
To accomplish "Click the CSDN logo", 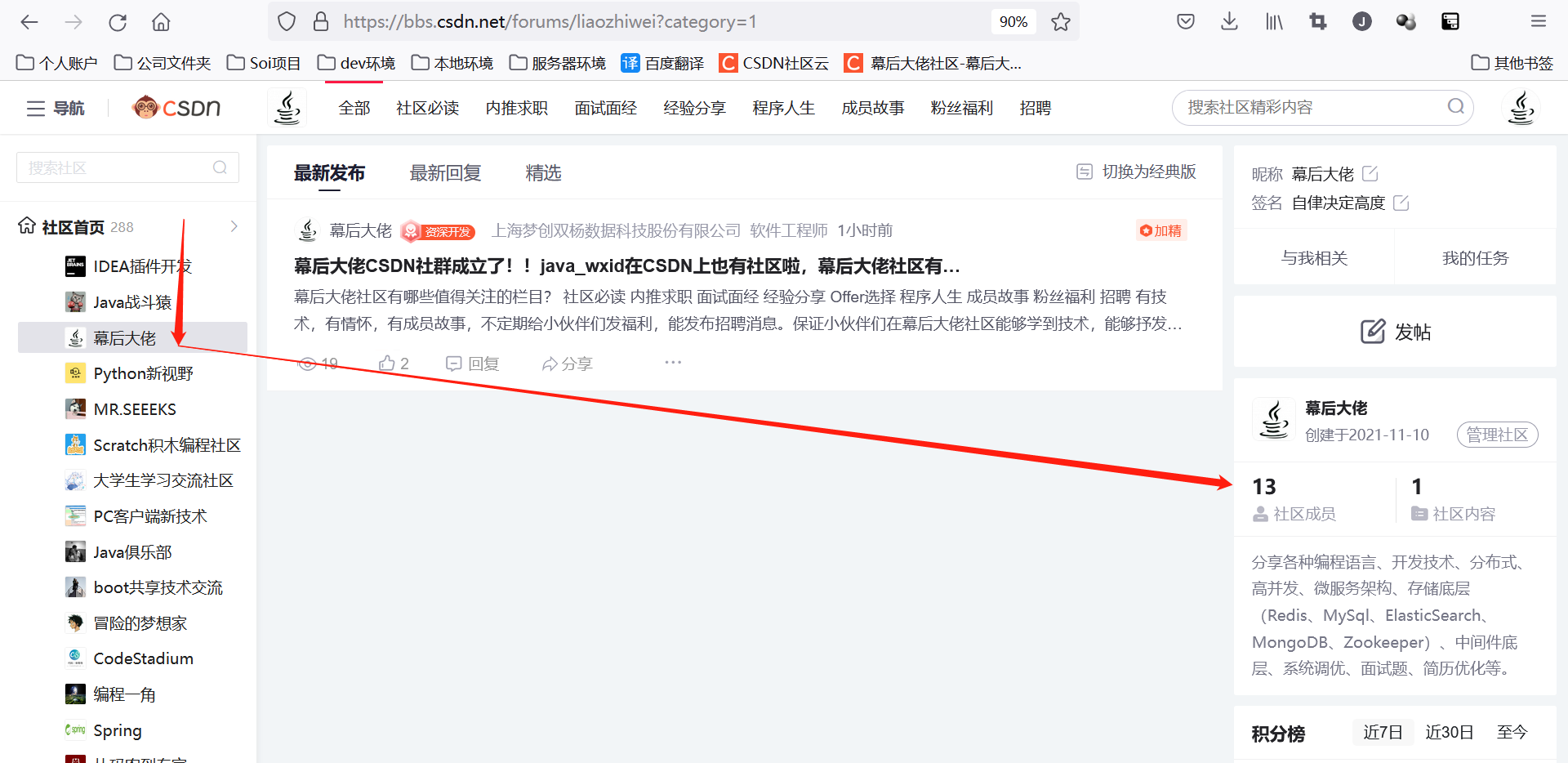I will point(176,107).
